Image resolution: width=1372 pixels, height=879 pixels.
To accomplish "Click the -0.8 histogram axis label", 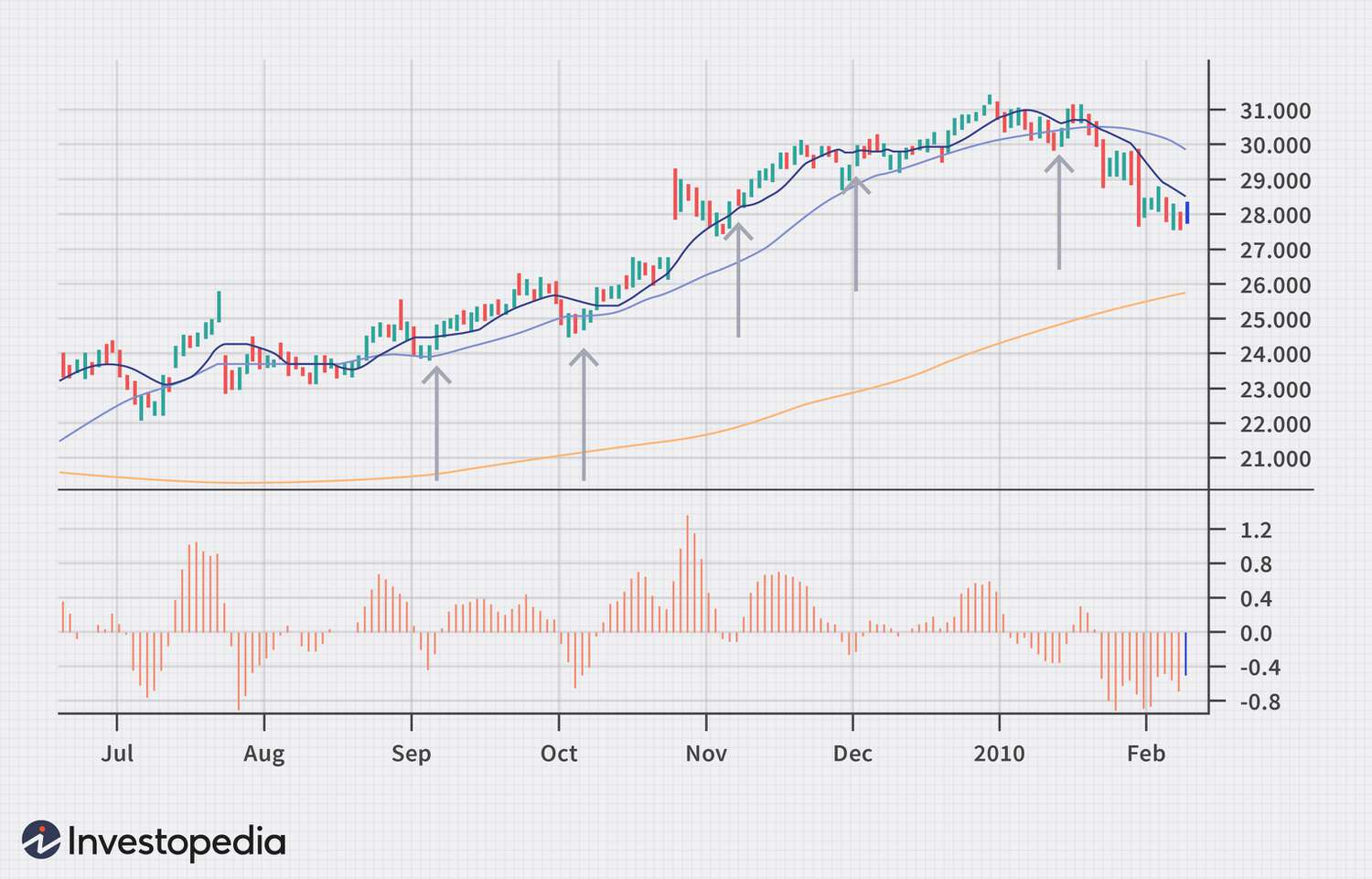I will pos(1259,702).
